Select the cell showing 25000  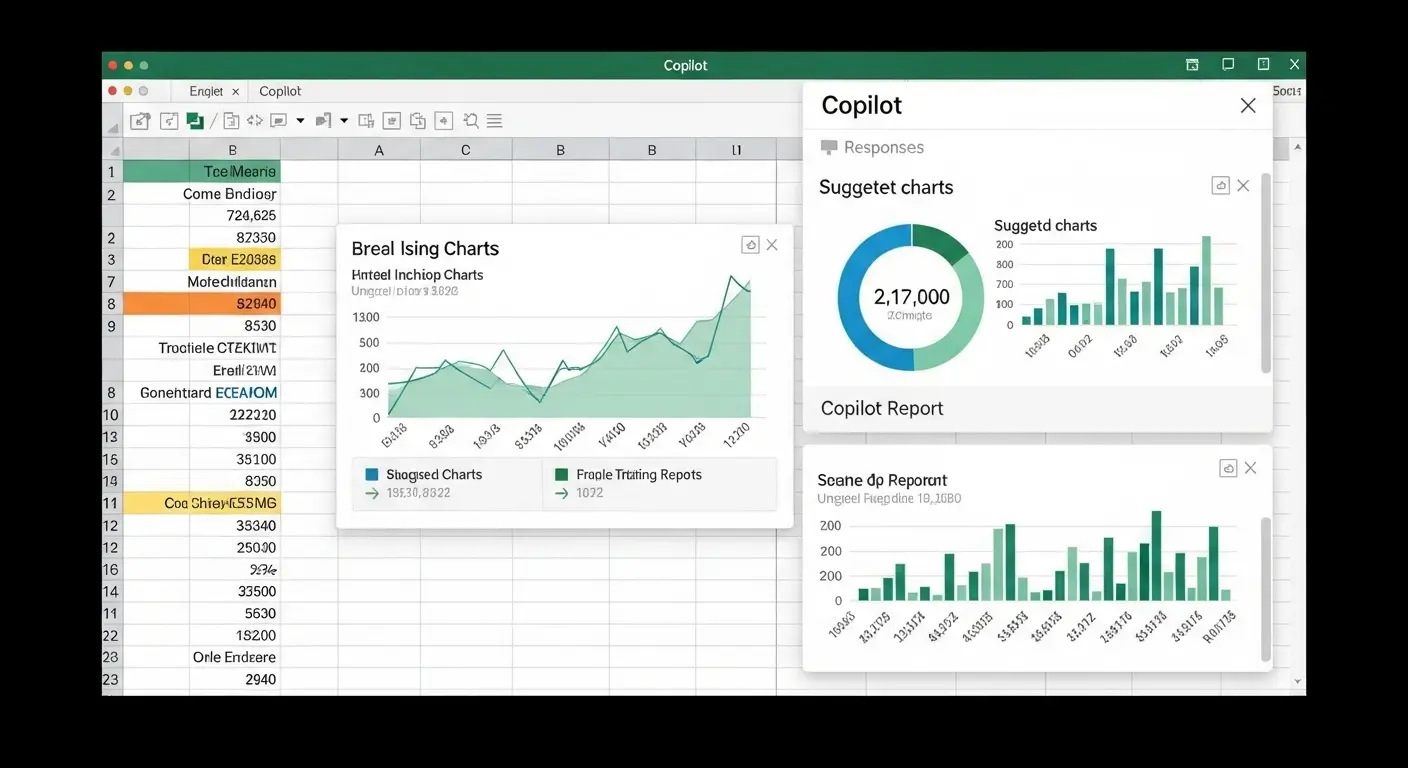[201, 547]
